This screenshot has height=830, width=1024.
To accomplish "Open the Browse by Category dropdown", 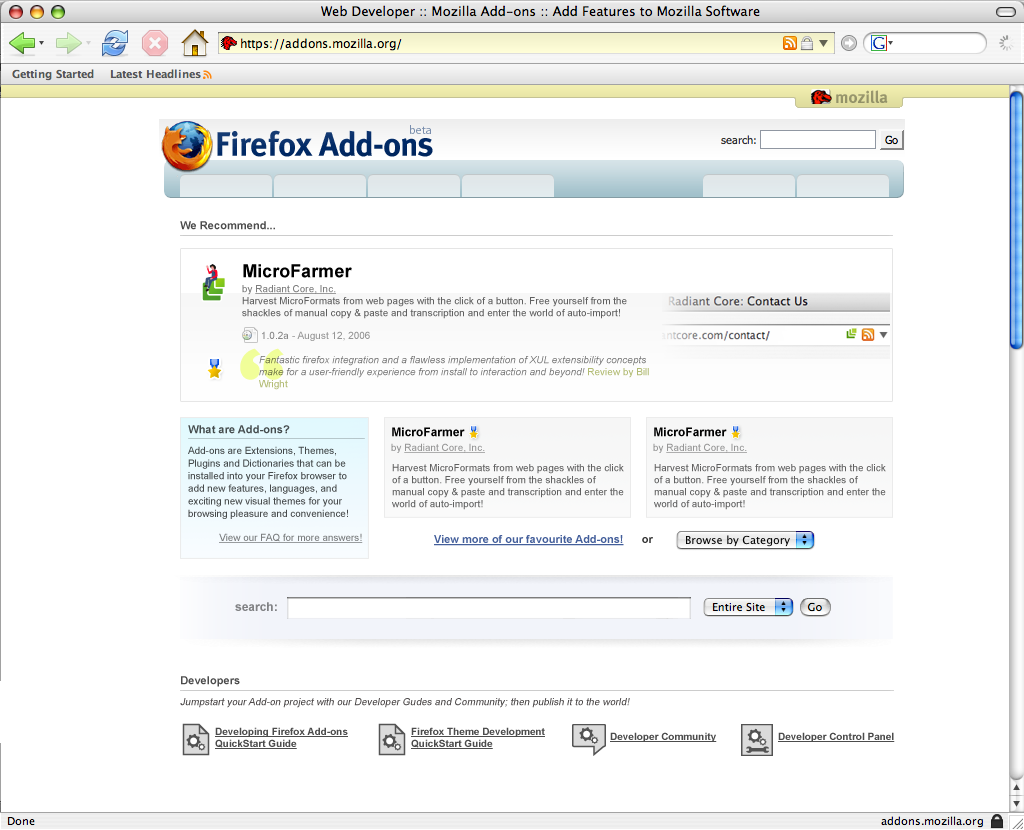I will [x=745, y=540].
